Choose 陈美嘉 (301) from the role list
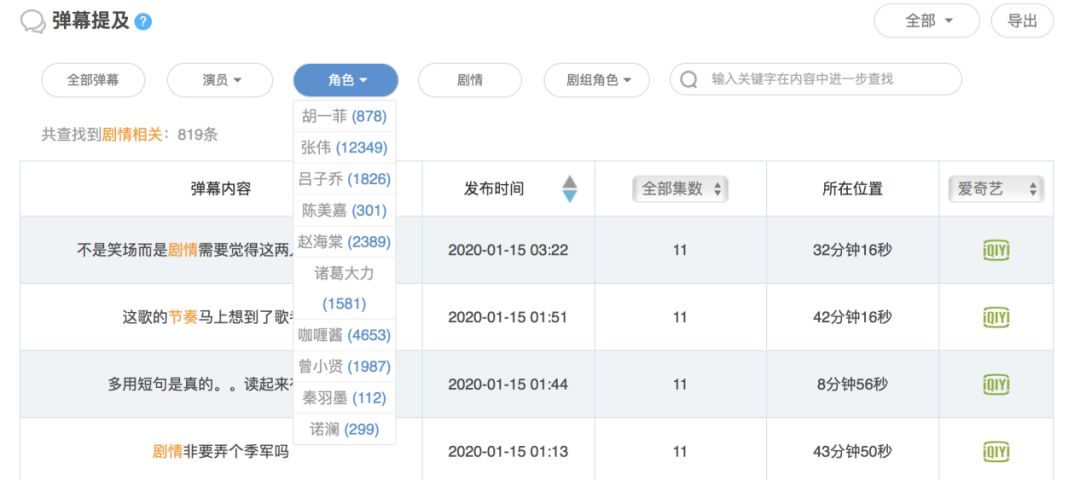The image size is (1080, 480). [x=344, y=210]
